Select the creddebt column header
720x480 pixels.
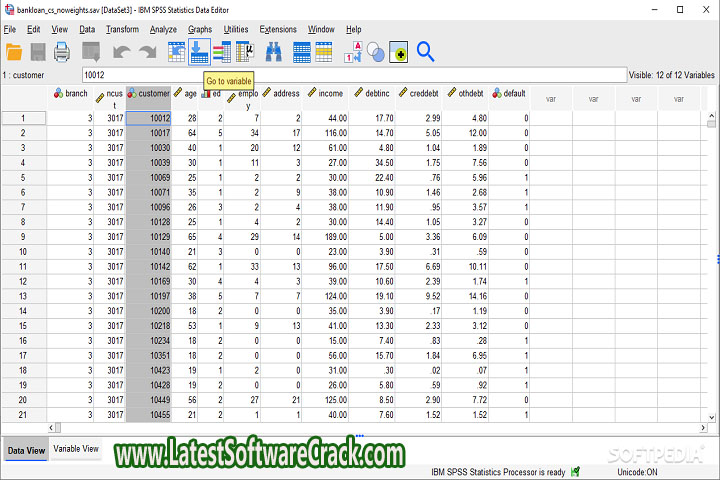[x=419, y=98]
